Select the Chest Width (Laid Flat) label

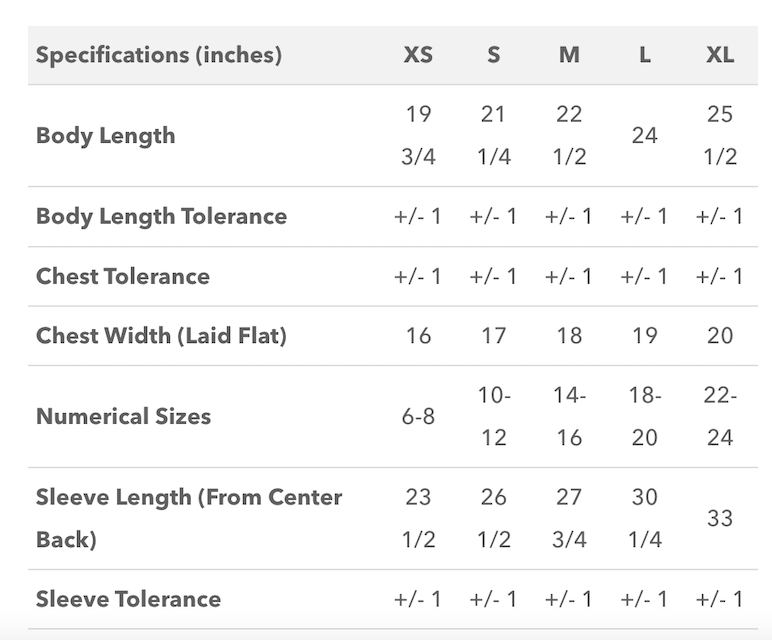[161, 336]
